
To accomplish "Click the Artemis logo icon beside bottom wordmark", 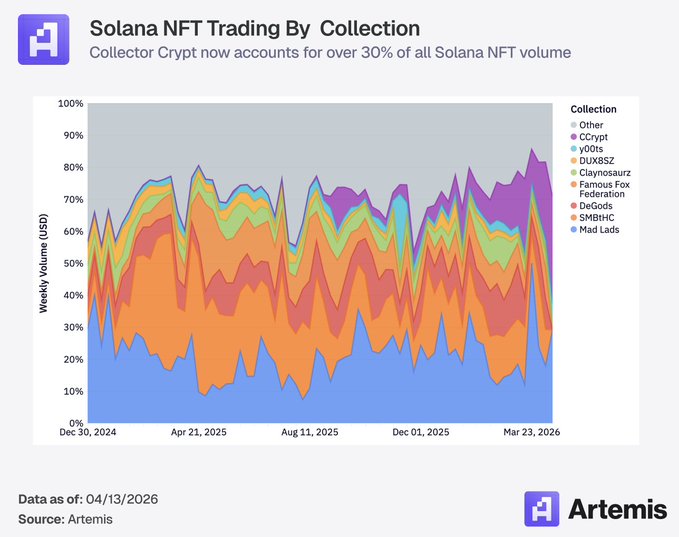I will tap(543, 508).
